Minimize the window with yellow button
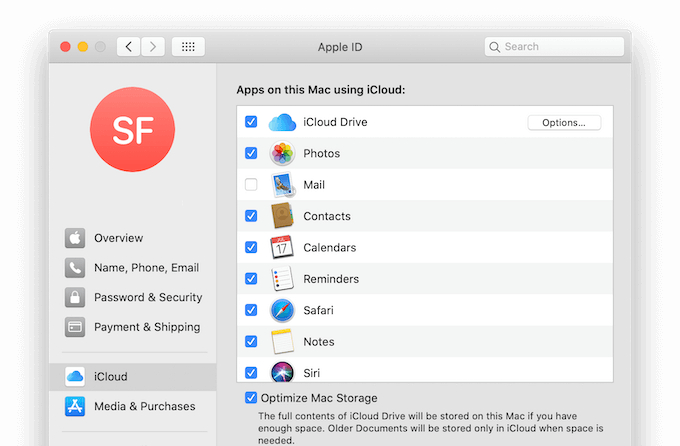The image size is (680, 446). pyautogui.click(x=83, y=47)
